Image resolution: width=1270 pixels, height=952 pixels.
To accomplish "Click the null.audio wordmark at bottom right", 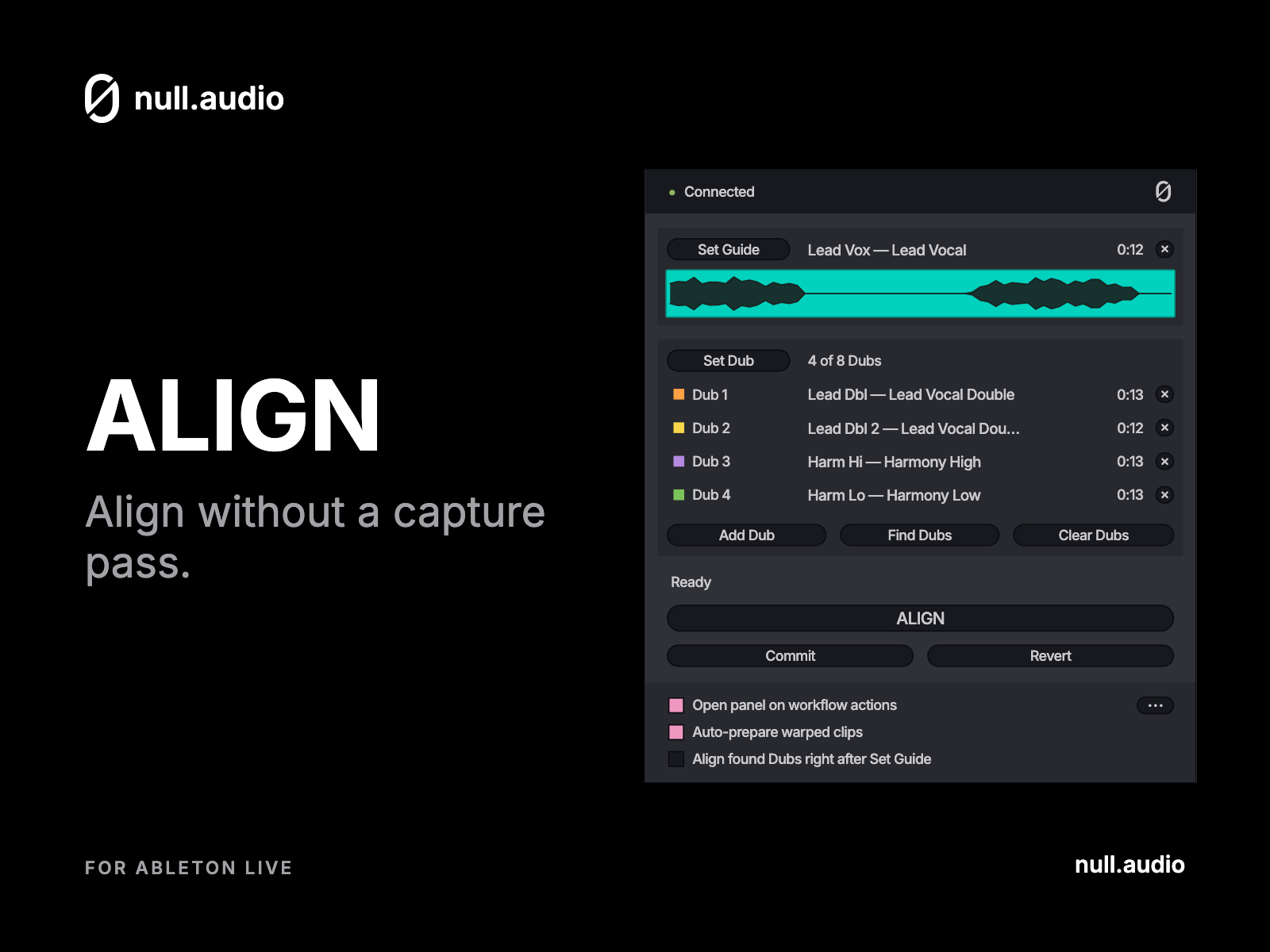I will pos(1130,865).
